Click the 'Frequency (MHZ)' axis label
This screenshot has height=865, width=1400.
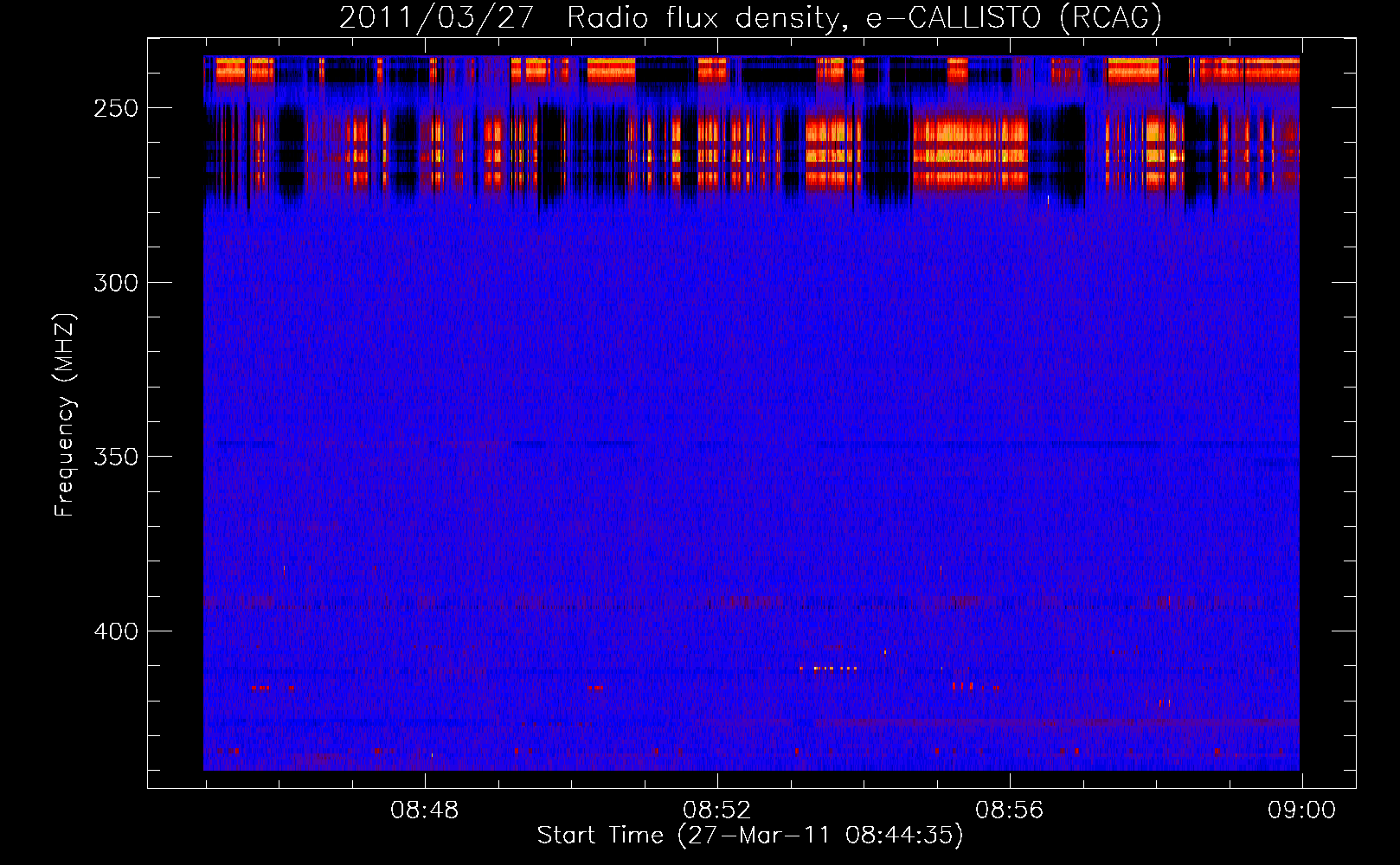point(65,415)
